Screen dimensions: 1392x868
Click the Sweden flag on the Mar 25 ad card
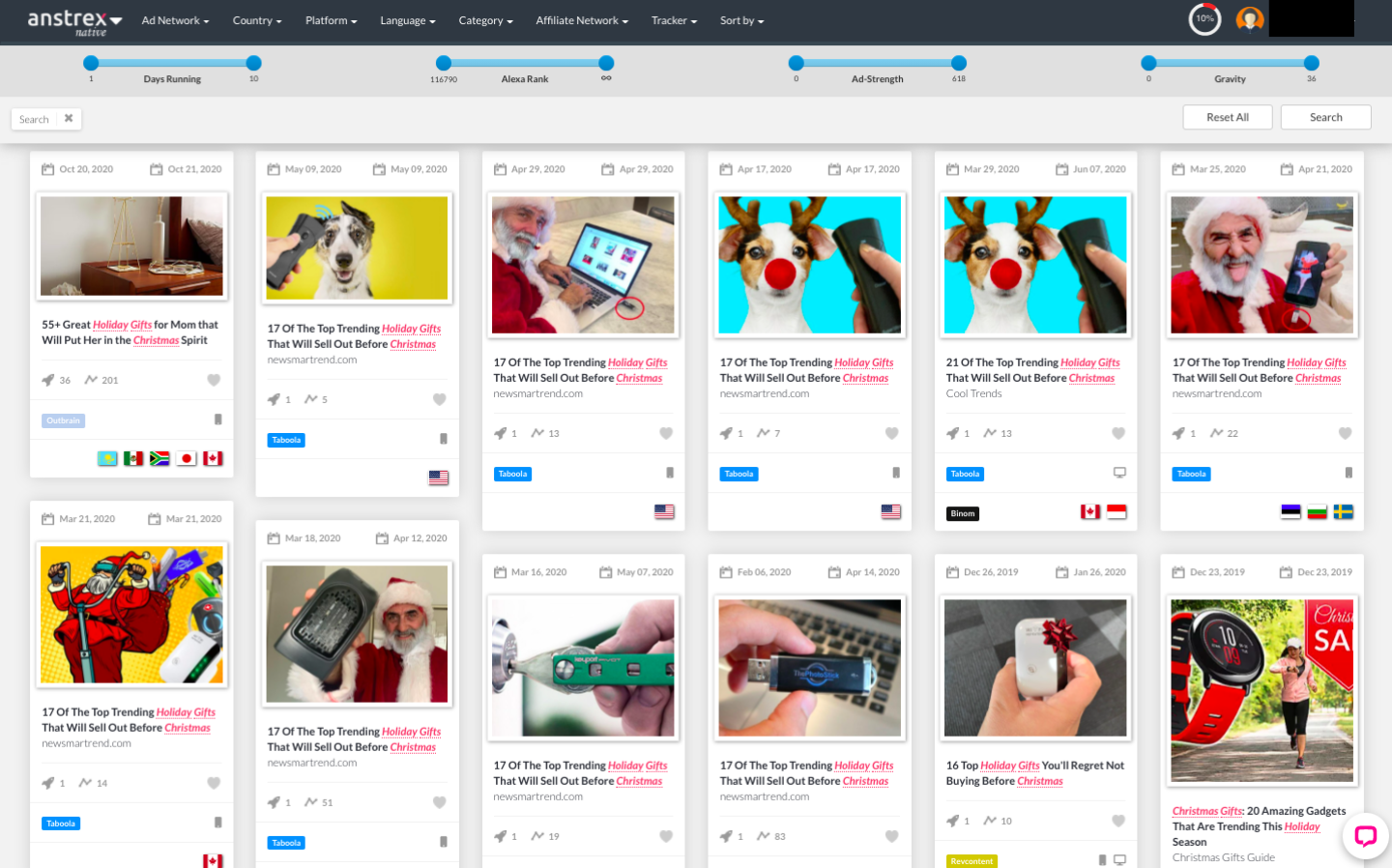(x=1343, y=512)
